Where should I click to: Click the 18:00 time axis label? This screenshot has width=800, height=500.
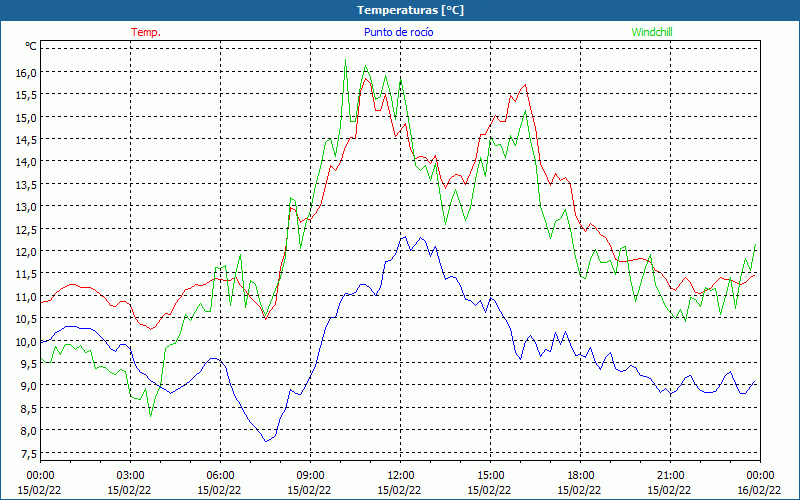(x=580, y=476)
